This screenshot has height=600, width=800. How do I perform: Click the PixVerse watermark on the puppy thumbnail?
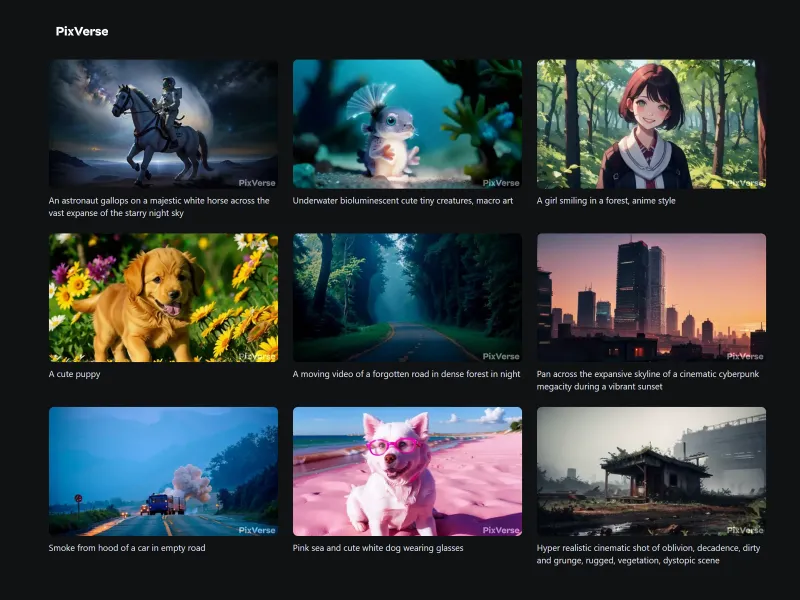coord(257,354)
